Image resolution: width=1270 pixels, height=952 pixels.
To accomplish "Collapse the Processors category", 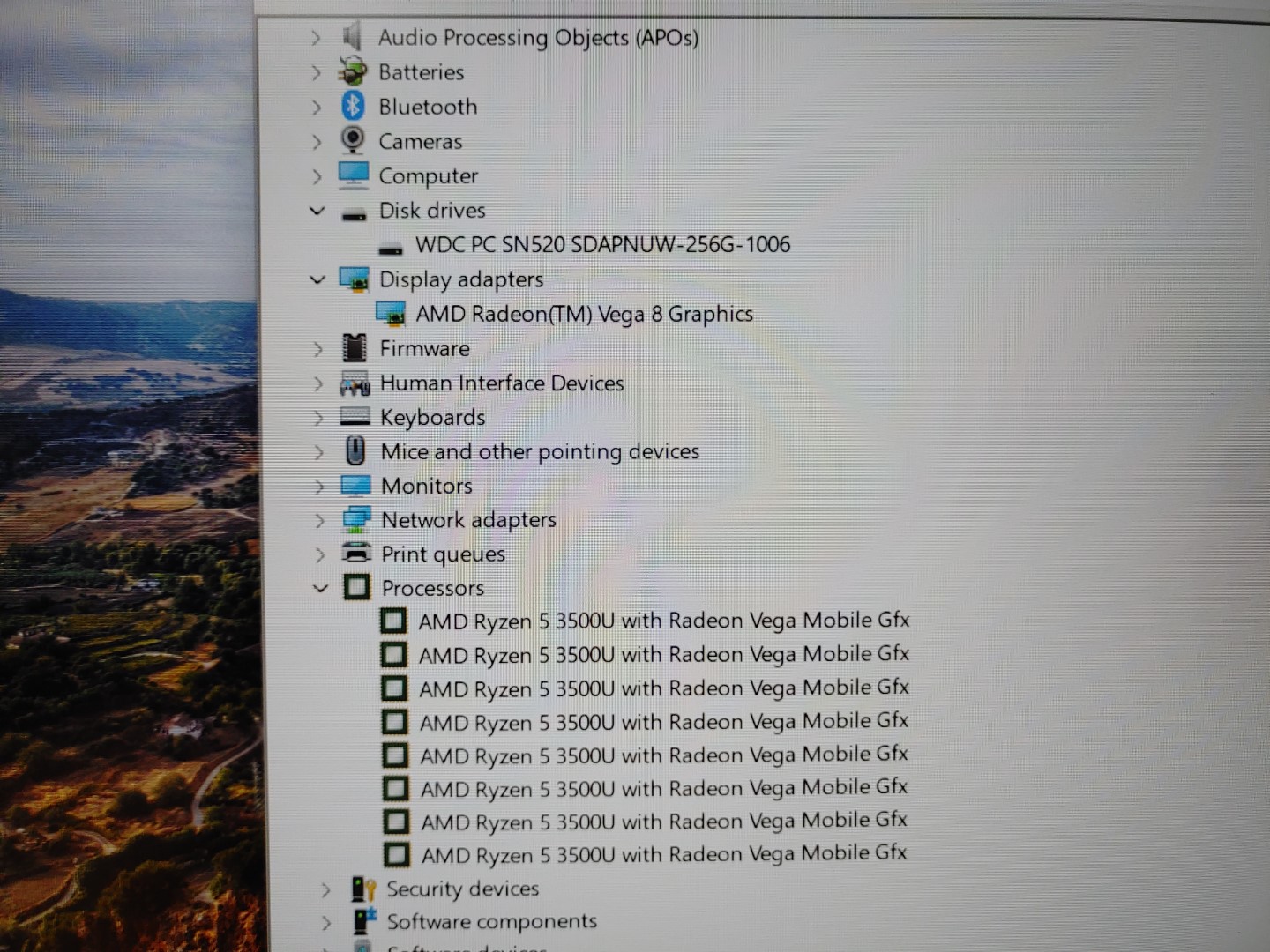I will pos(320,588).
